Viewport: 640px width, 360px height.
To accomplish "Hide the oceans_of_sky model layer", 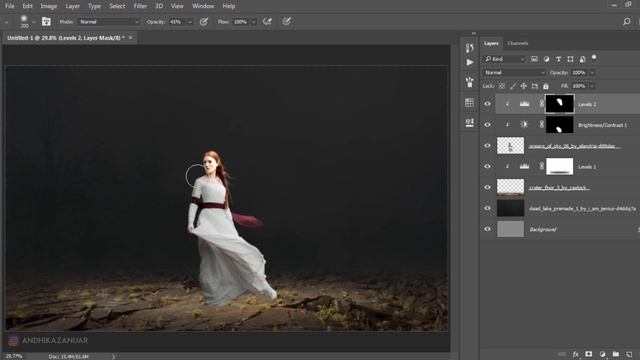I will click(487, 146).
